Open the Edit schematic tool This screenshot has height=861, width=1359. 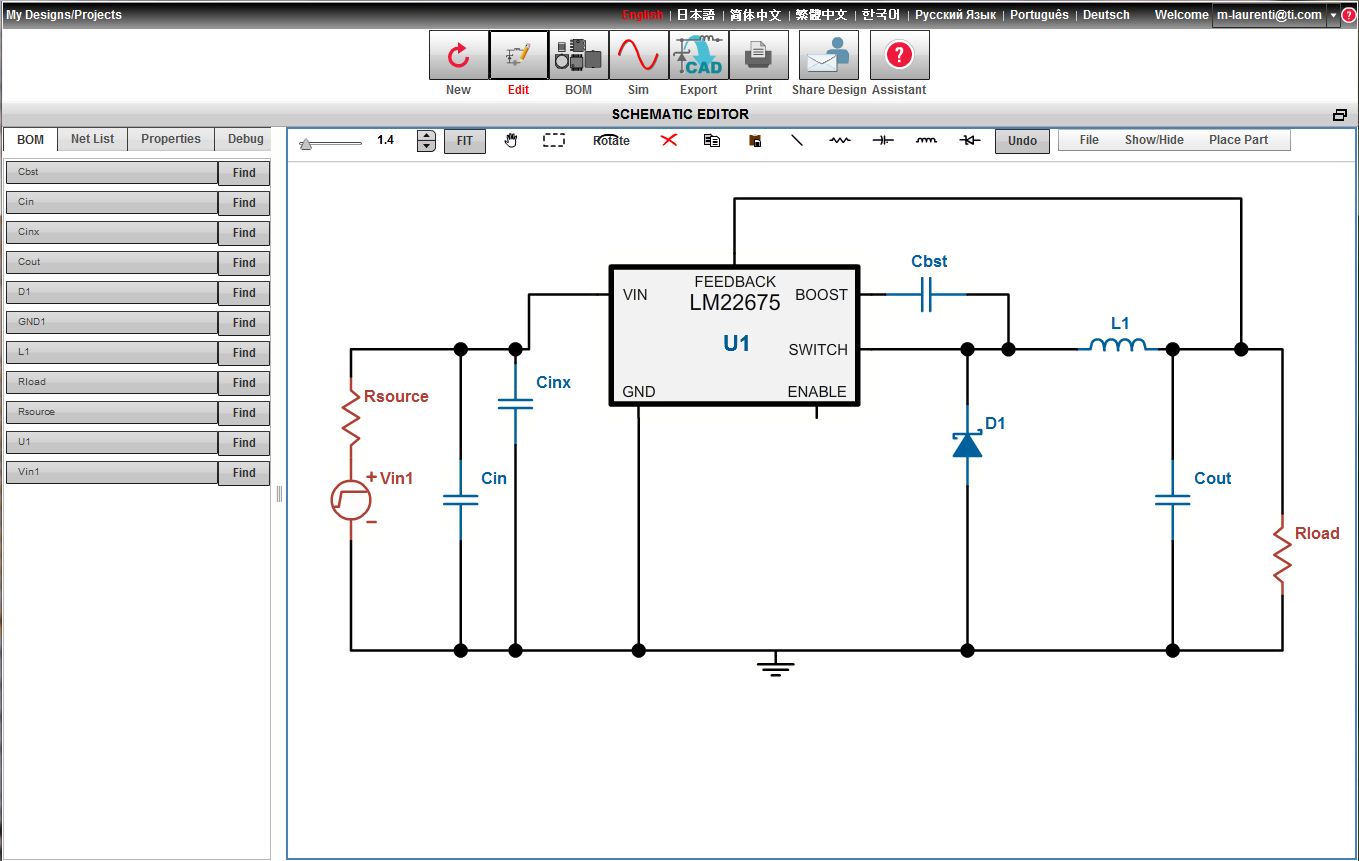coord(518,55)
